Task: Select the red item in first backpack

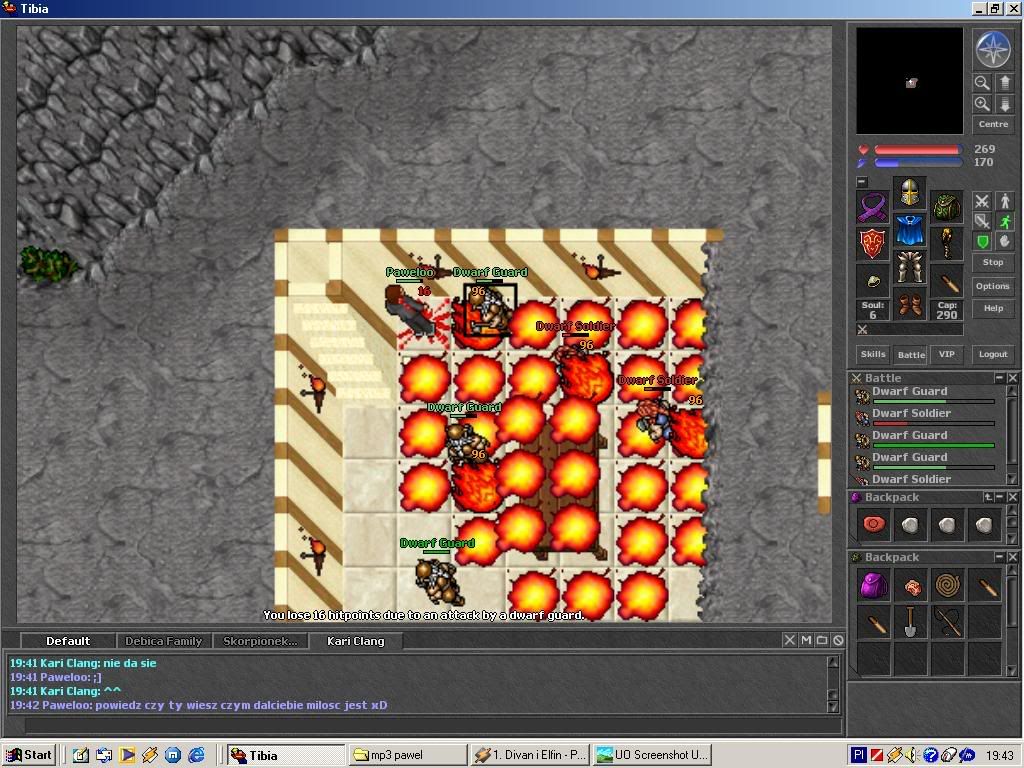Action: [x=873, y=524]
